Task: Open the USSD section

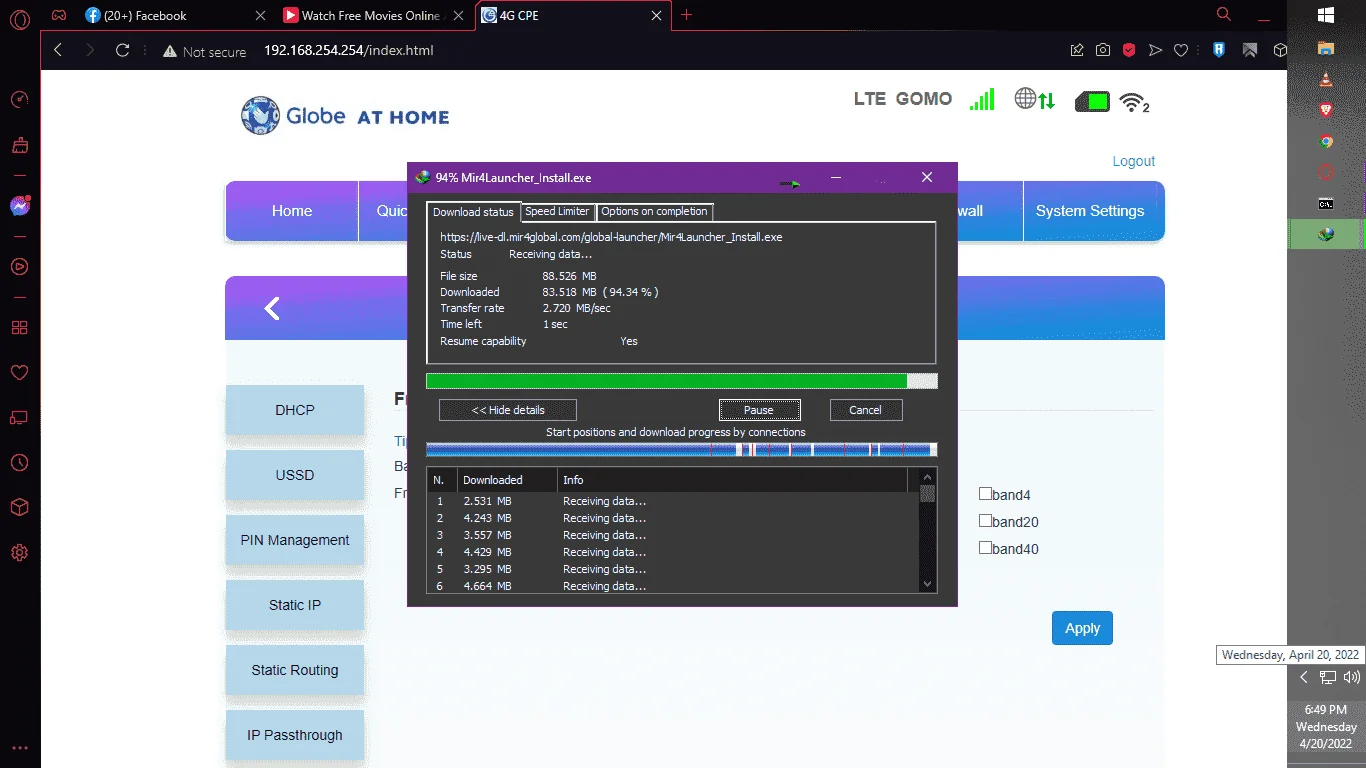Action: [295, 475]
